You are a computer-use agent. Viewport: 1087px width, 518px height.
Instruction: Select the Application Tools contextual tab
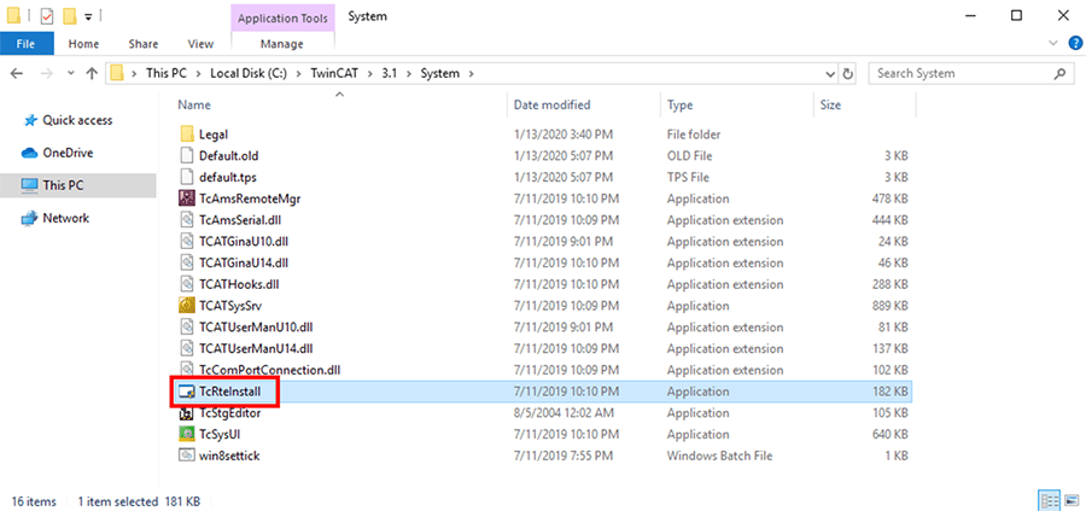(282, 18)
